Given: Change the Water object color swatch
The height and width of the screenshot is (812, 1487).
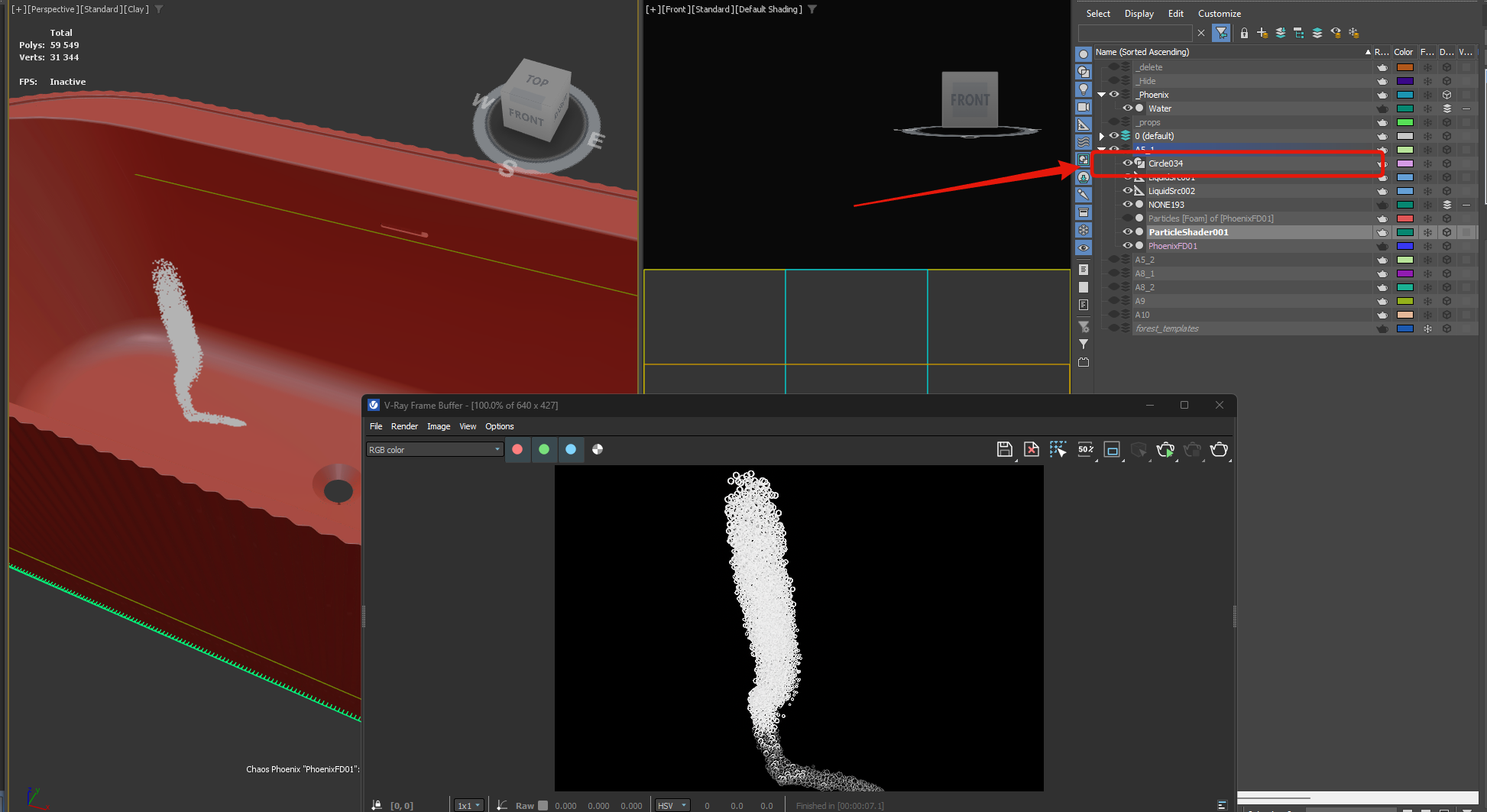Looking at the screenshot, I should [1405, 108].
